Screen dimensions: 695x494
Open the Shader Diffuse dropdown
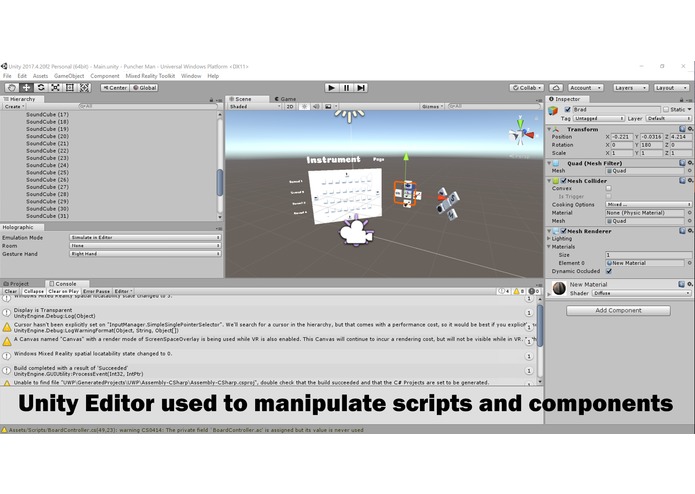pyautogui.click(x=641, y=293)
